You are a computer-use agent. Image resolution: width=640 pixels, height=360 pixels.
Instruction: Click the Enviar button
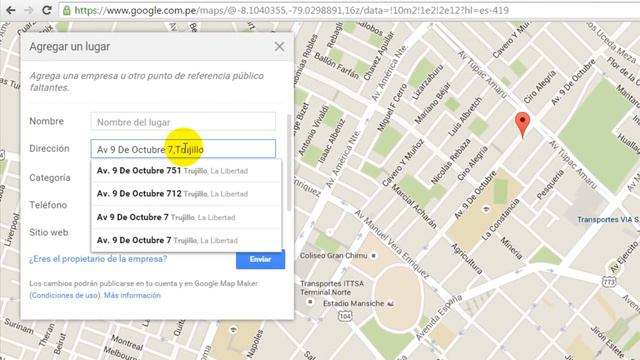(x=260, y=259)
